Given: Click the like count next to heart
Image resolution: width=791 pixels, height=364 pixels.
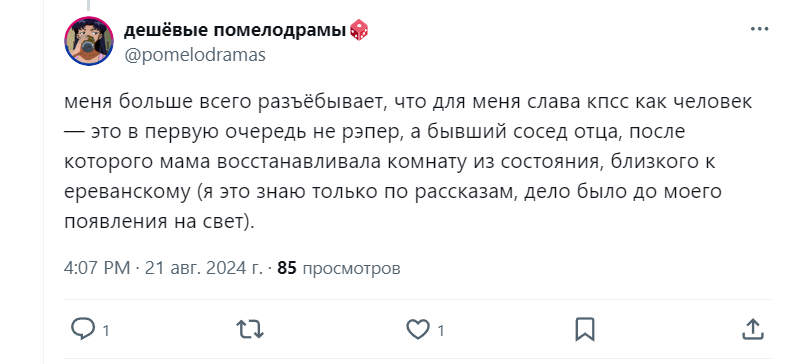Looking at the screenshot, I should pos(441,331).
